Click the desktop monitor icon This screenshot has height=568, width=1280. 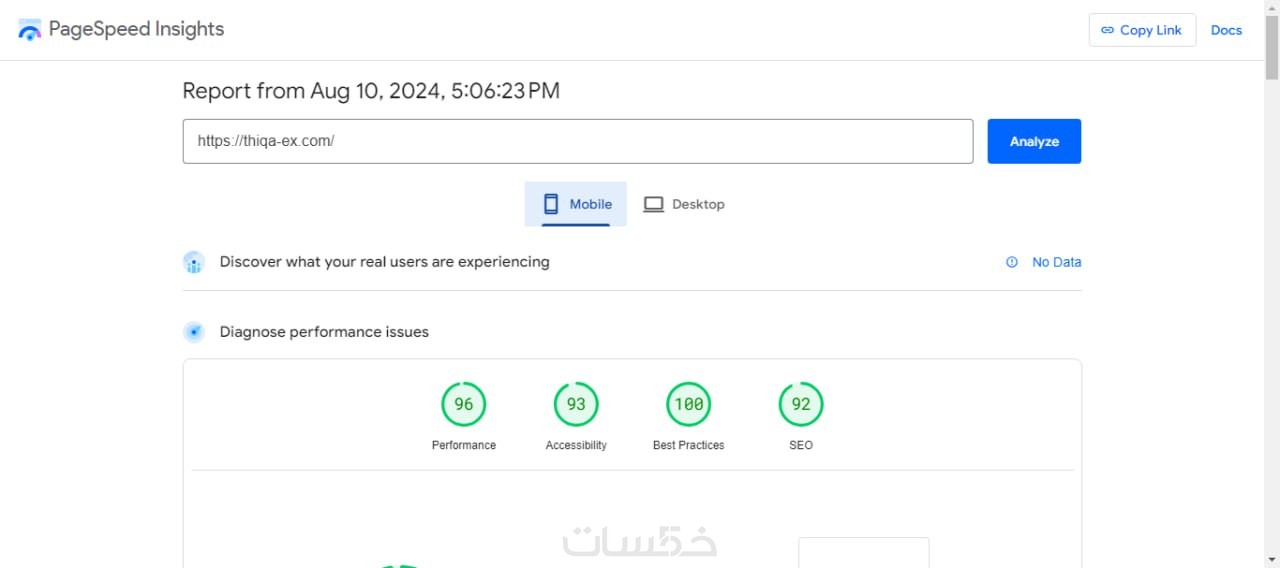pyautogui.click(x=653, y=204)
